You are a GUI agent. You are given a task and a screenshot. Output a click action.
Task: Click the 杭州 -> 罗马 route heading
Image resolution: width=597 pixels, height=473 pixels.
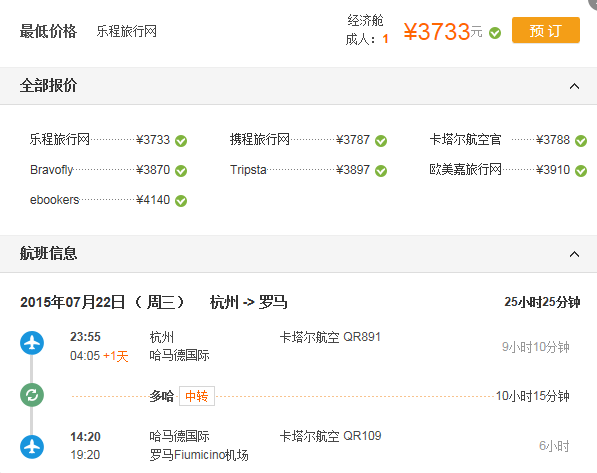tap(249, 302)
